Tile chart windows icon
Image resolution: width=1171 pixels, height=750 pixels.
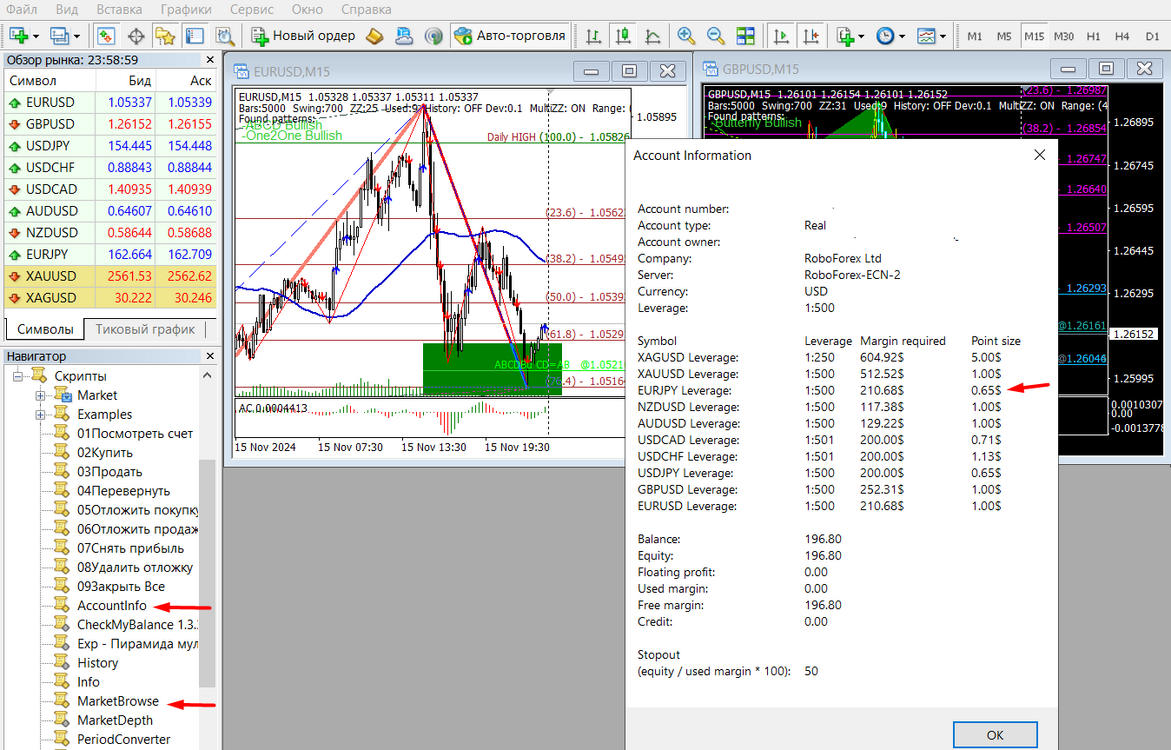745,35
